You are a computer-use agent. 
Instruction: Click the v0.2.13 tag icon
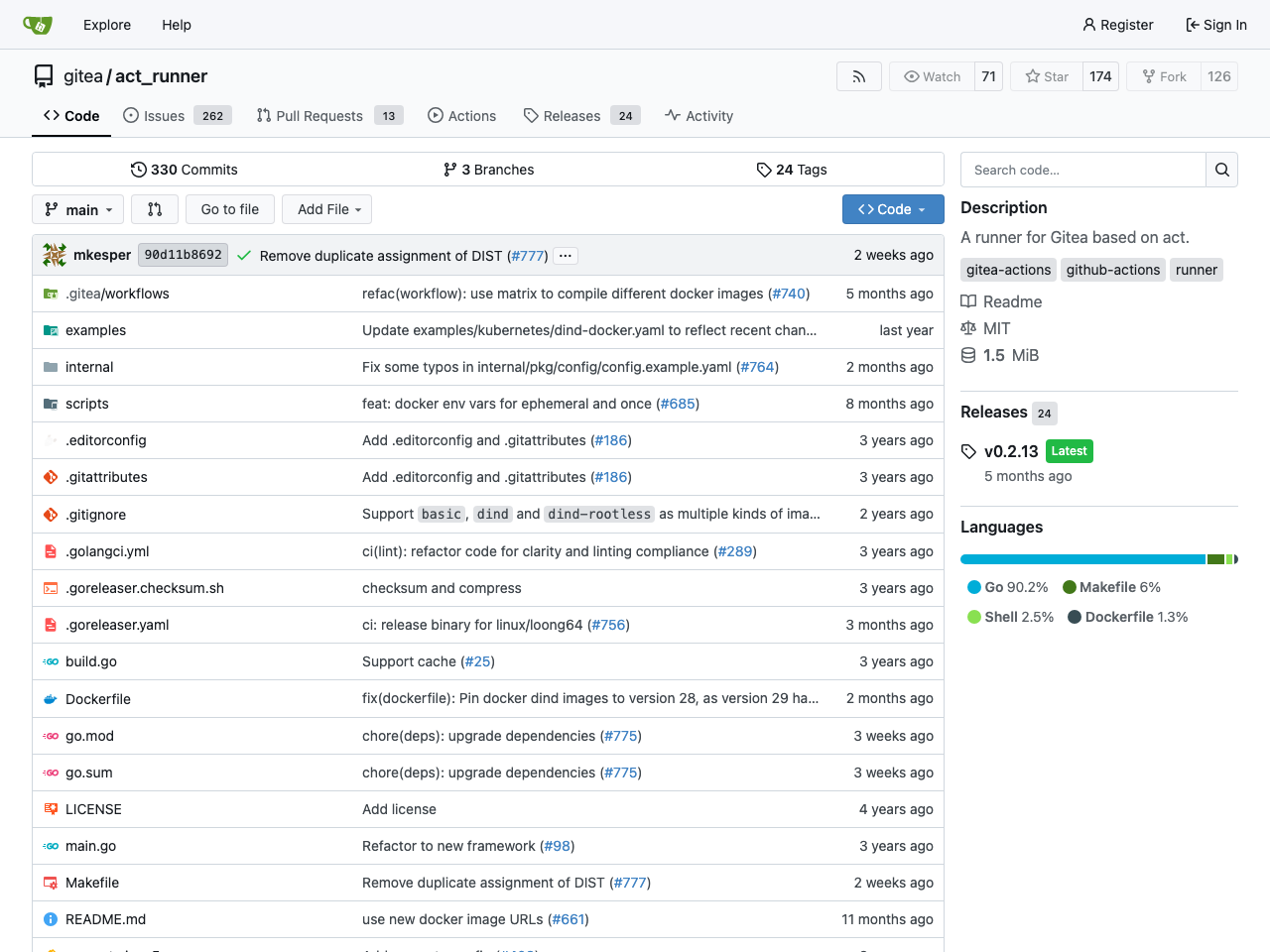click(x=968, y=451)
